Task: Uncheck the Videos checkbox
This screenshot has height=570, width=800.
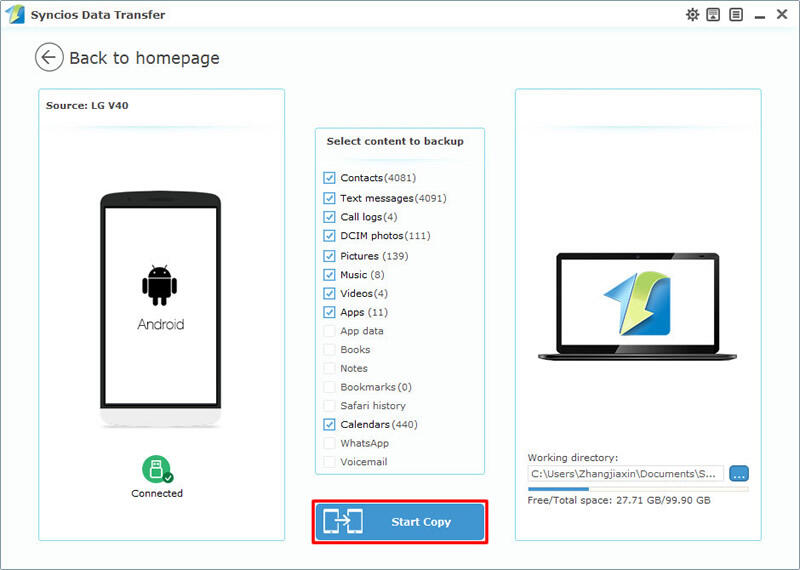Action: pos(329,293)
